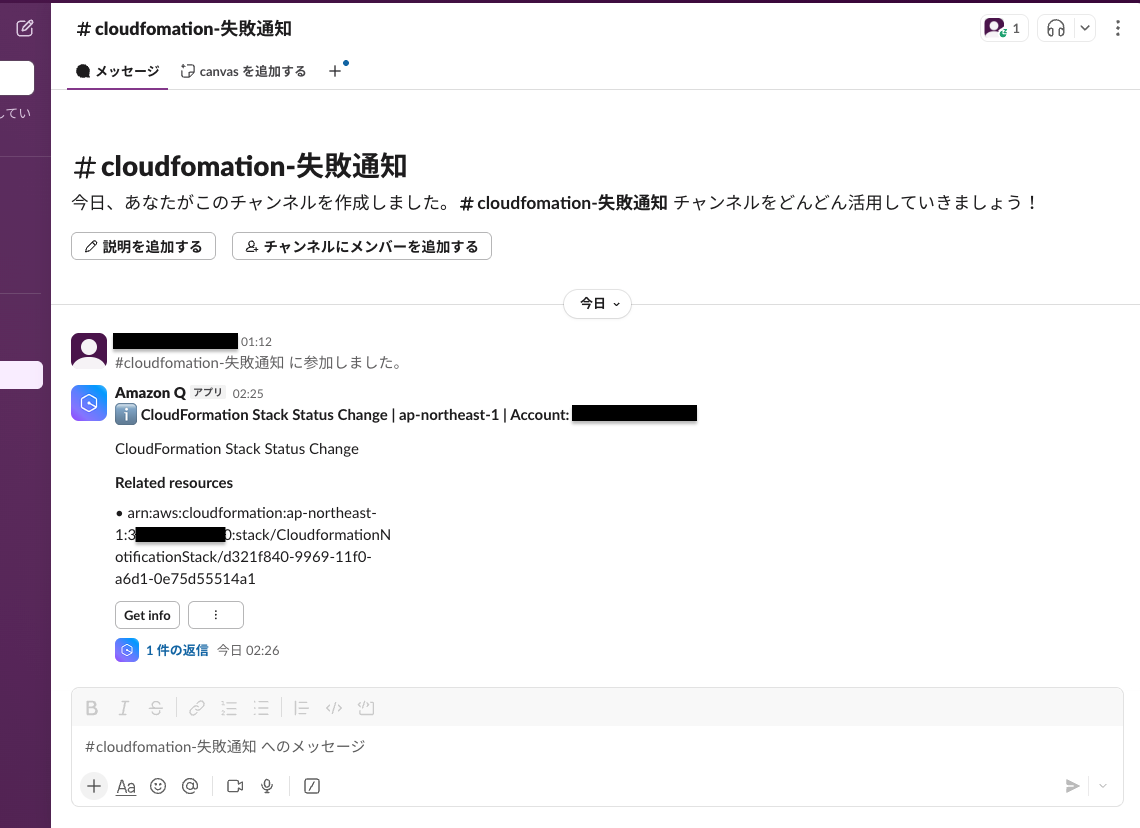Switch to the メッセージ tab

pos(118,71)
